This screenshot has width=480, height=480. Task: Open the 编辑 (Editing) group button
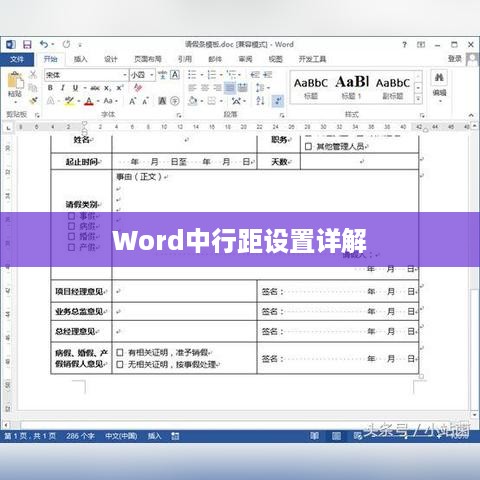click(439, 86)
